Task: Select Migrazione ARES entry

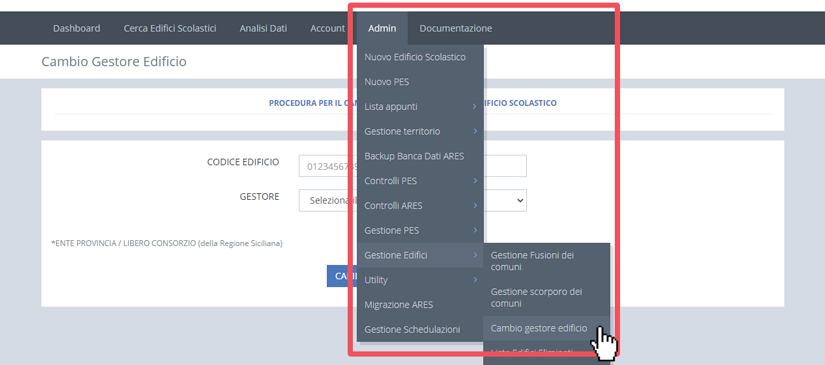Action: tap(419, 305)
